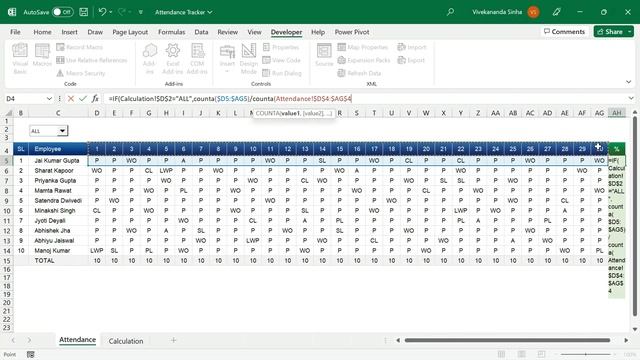Switch to the Insert tab
Image resolution: width=640 pixels, height=360 pixels.
pyautogui.click(x=69, y=32)
